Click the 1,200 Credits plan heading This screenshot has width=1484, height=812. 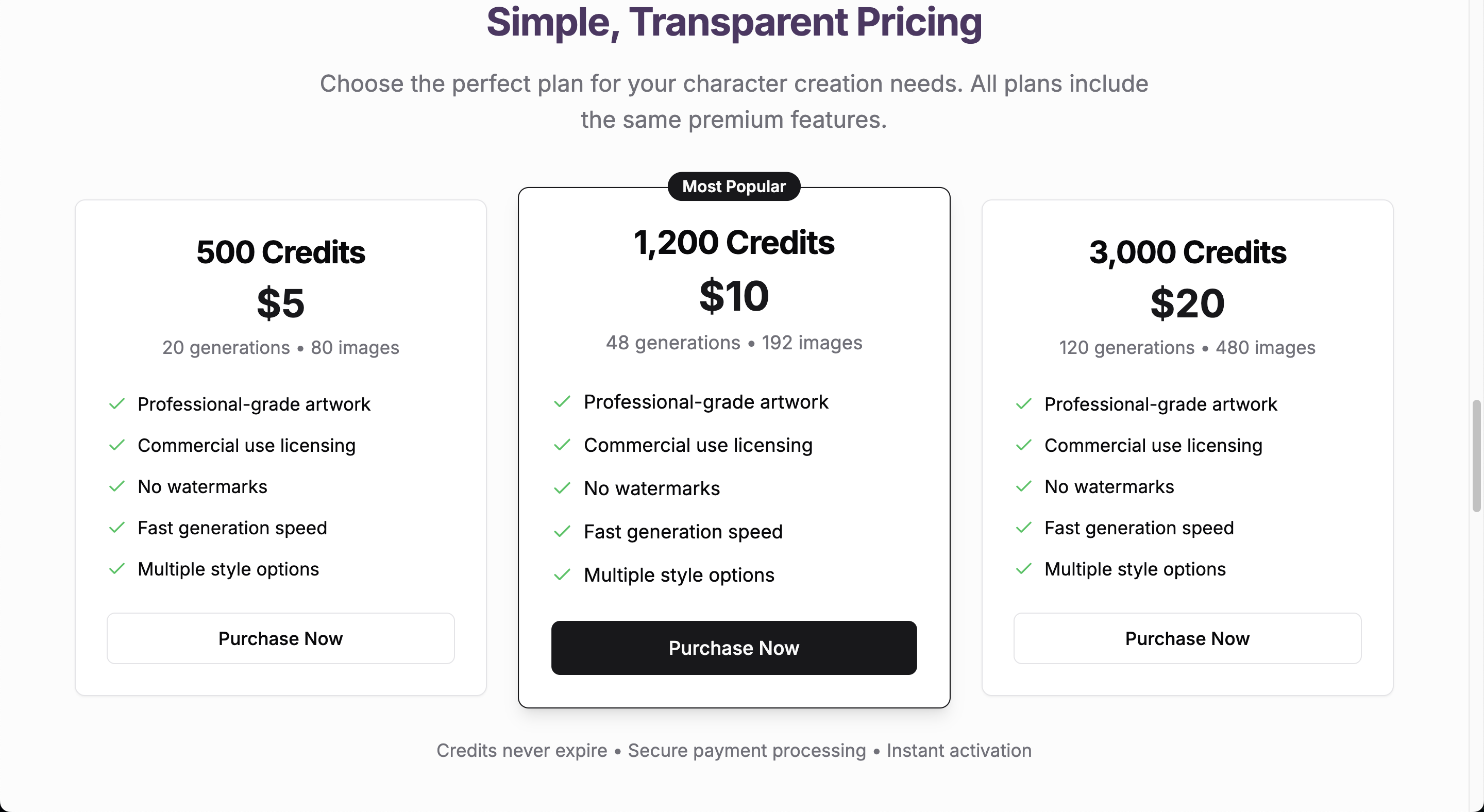[x=733, y=243]
